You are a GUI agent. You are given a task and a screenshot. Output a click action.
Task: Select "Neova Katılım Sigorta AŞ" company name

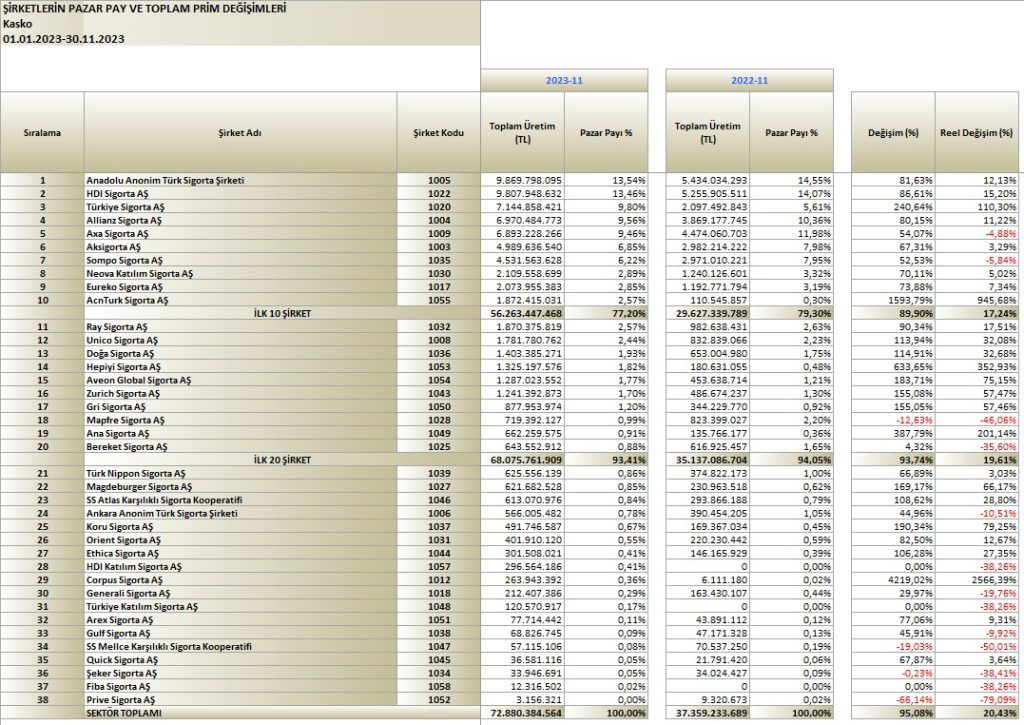coord(140,274)
